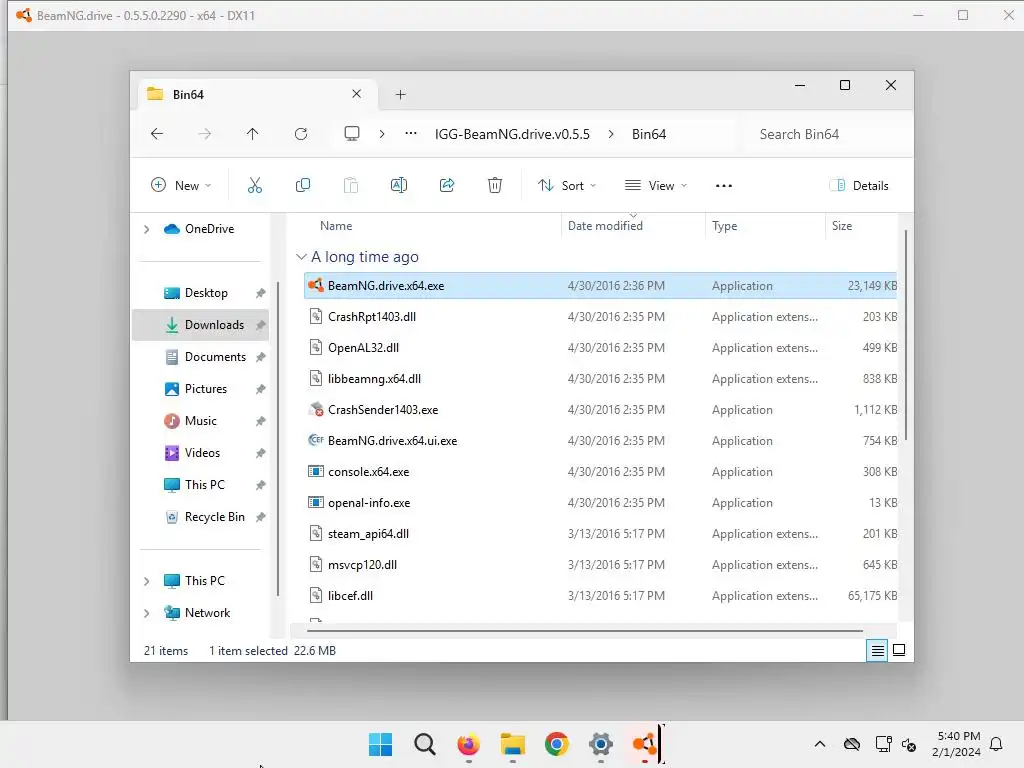Switch to large thumbnails view icon in status bar
This screenshot has height=768, width=1024.
(899, 650)
